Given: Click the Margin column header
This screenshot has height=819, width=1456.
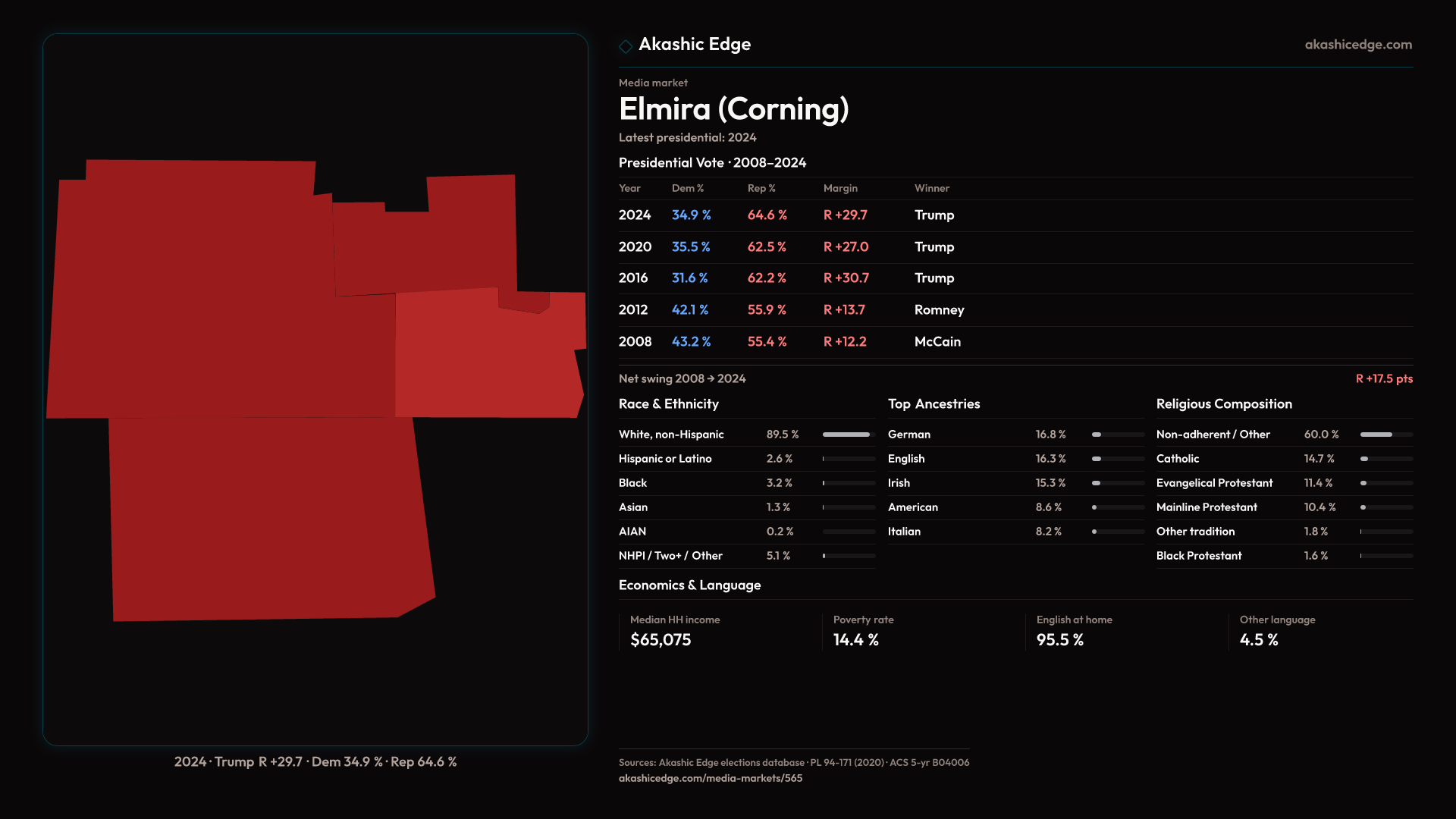Looking at the screenshot, I should 840,188.
